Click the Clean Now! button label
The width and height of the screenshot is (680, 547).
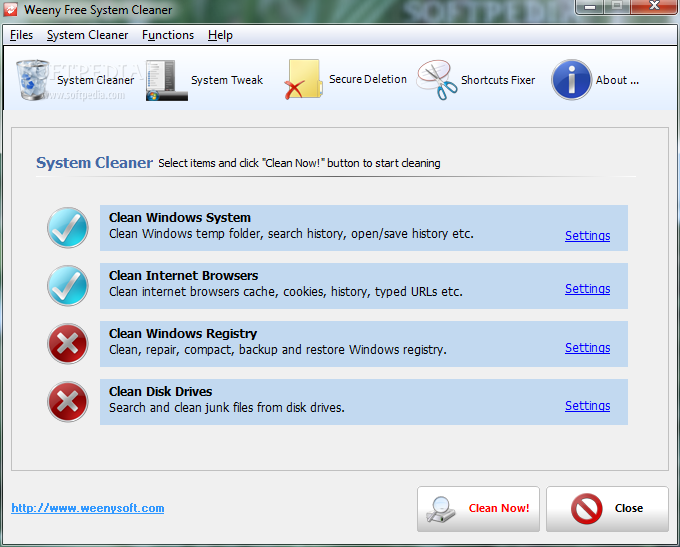click(x=499, y=508)
